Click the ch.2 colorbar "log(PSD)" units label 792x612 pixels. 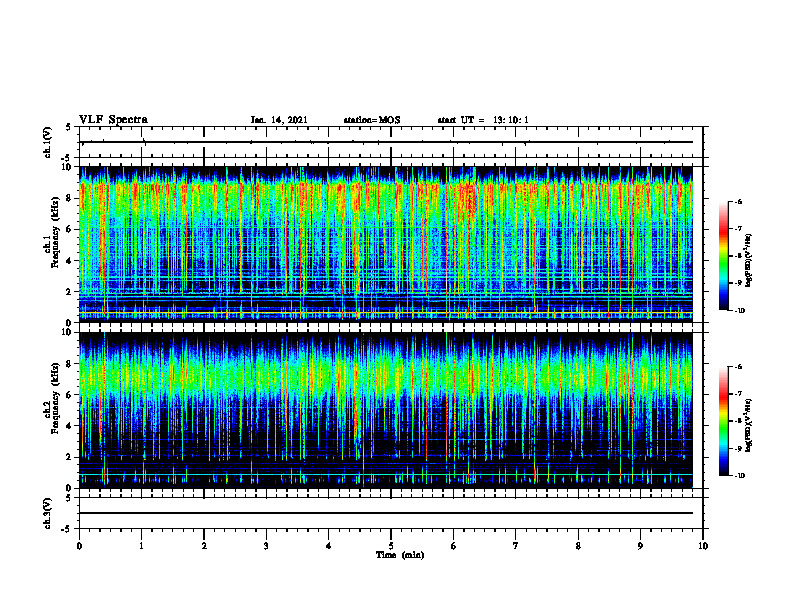pos(749,425)
